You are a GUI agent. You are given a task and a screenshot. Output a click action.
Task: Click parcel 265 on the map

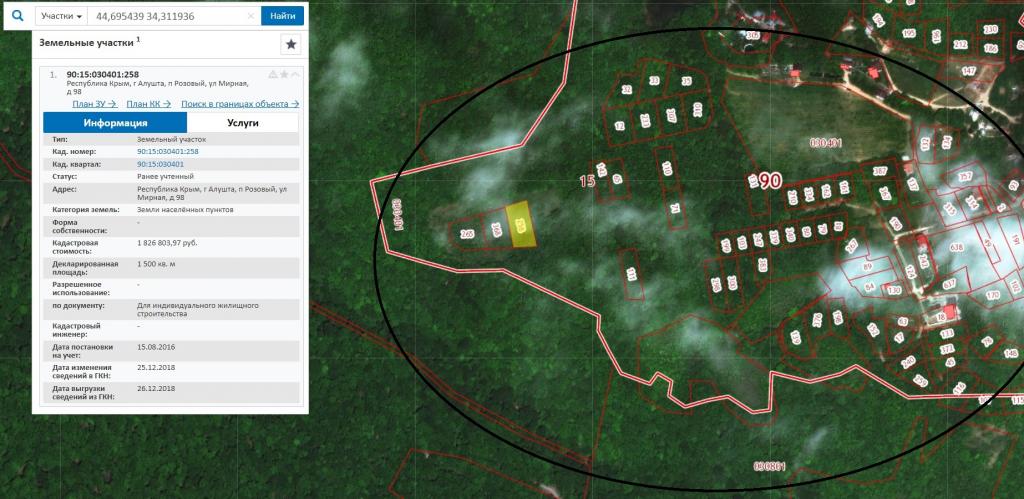click(x=467, y=234)
